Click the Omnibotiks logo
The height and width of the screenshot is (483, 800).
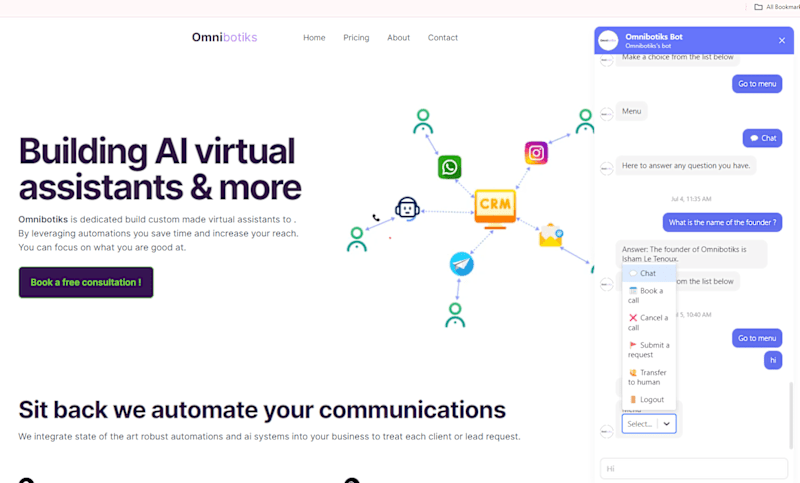pos(224,37)
